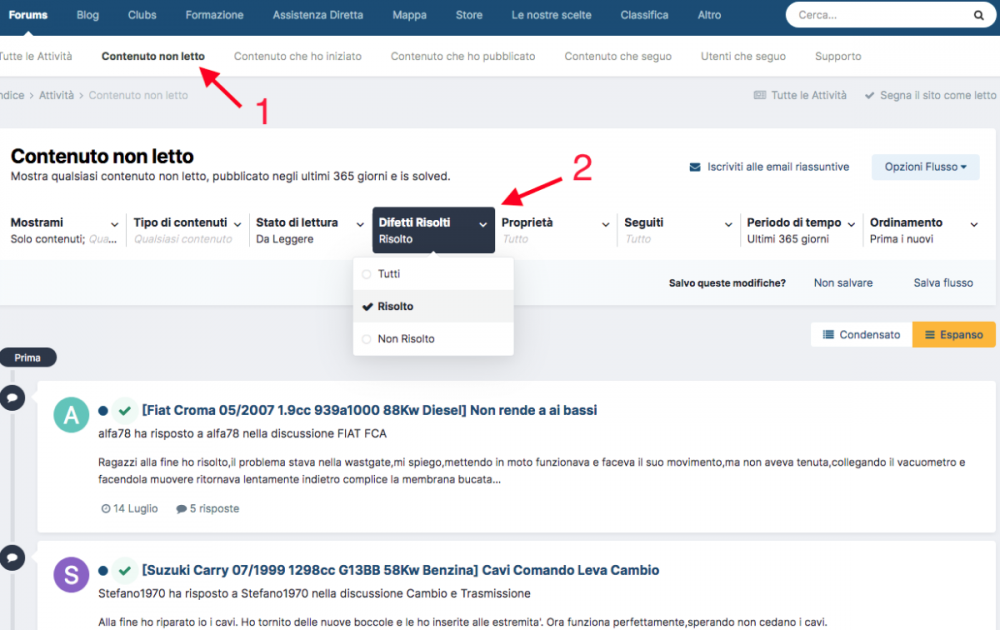Click the search magnifier icon
The height and width of the screenshot is (630, 1000).
[x=978, y=16]
